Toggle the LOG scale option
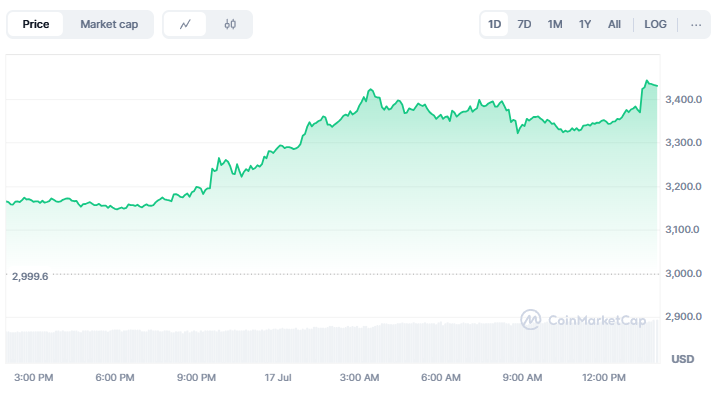This screenshot has width=716, height=393. tap(655, 24)
